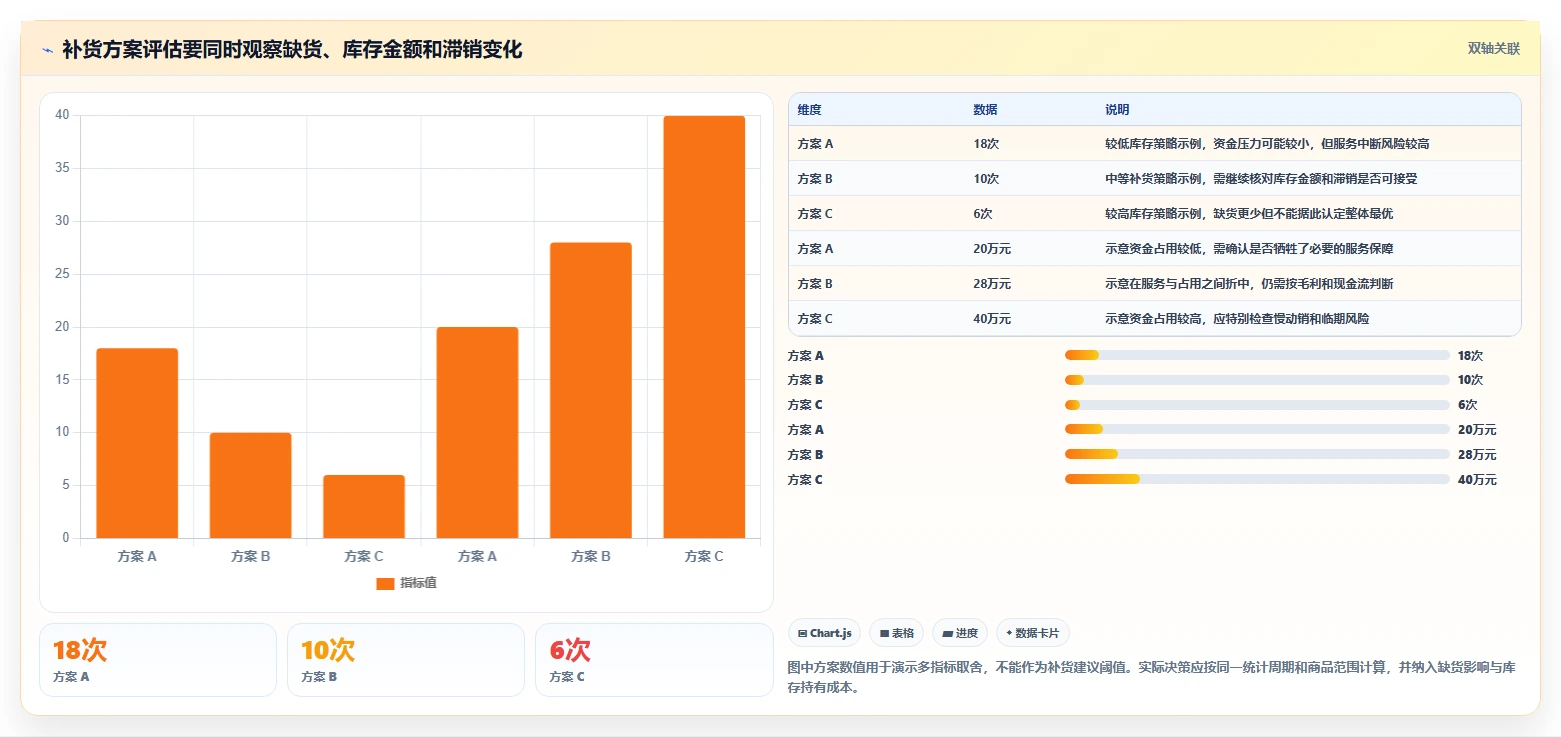Click the shortest chart bar, value 6
1561x737 pixels.
(x=364, y=506)
